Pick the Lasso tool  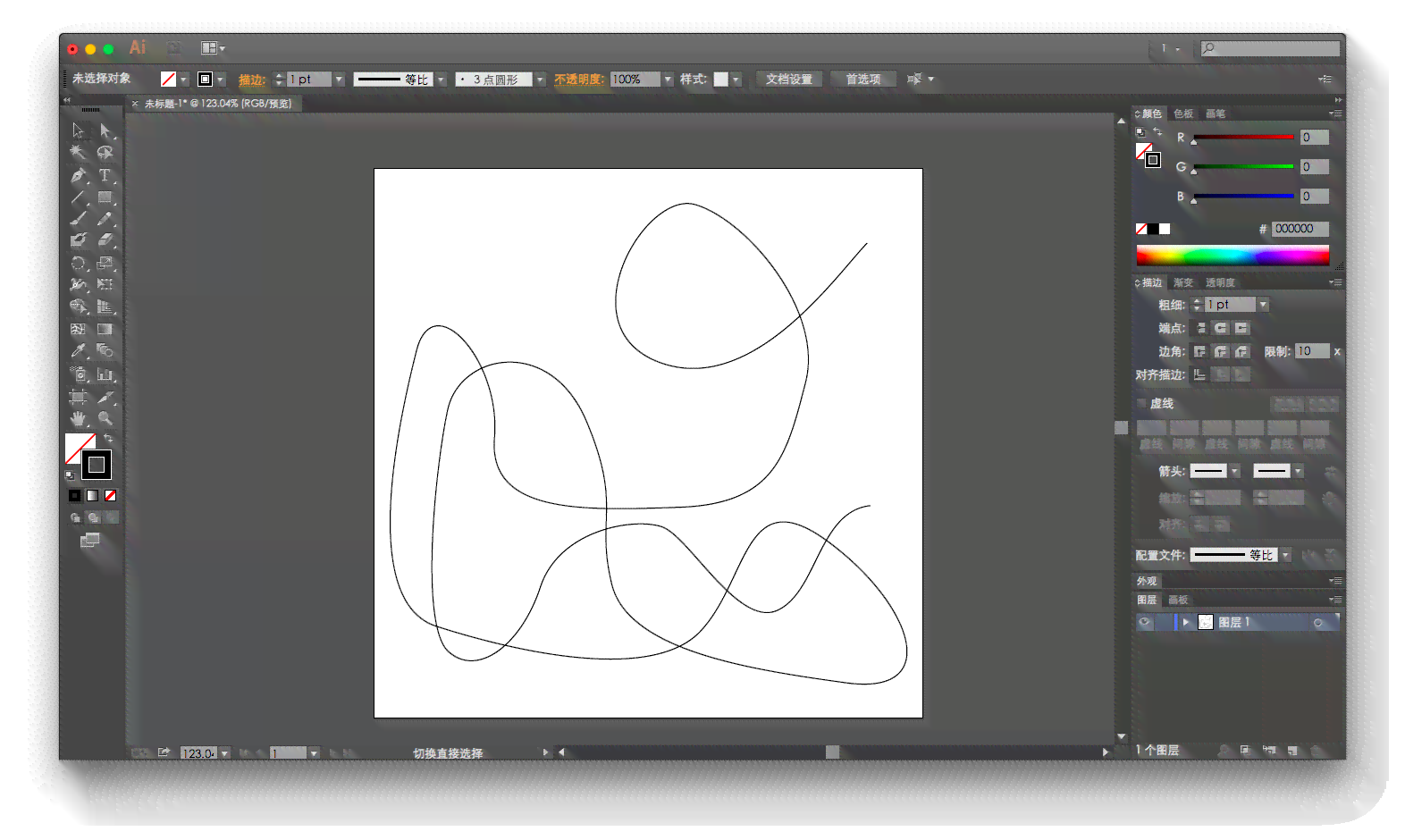105,153
